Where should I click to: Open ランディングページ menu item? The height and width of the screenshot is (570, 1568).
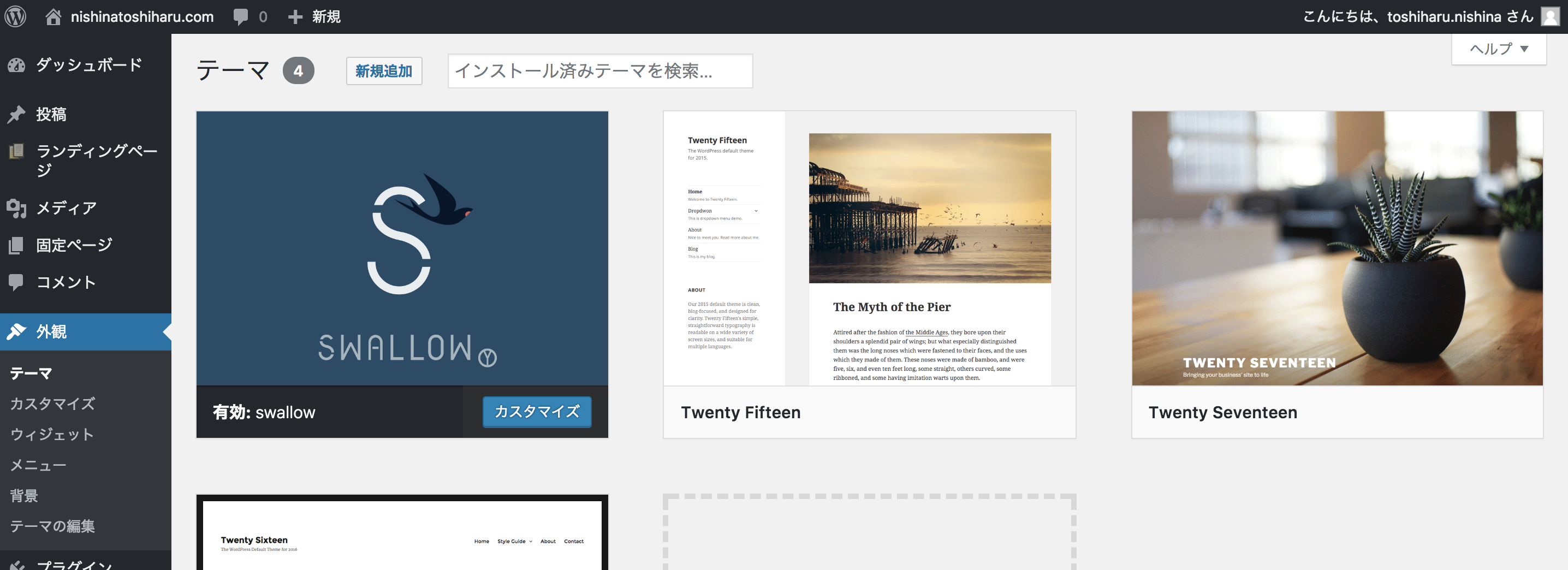coord(97,159)
